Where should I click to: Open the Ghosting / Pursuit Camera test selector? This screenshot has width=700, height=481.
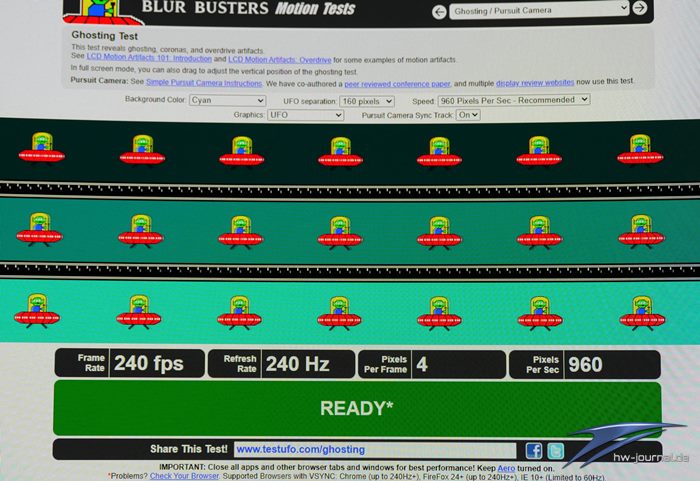(x=539, y=10)
